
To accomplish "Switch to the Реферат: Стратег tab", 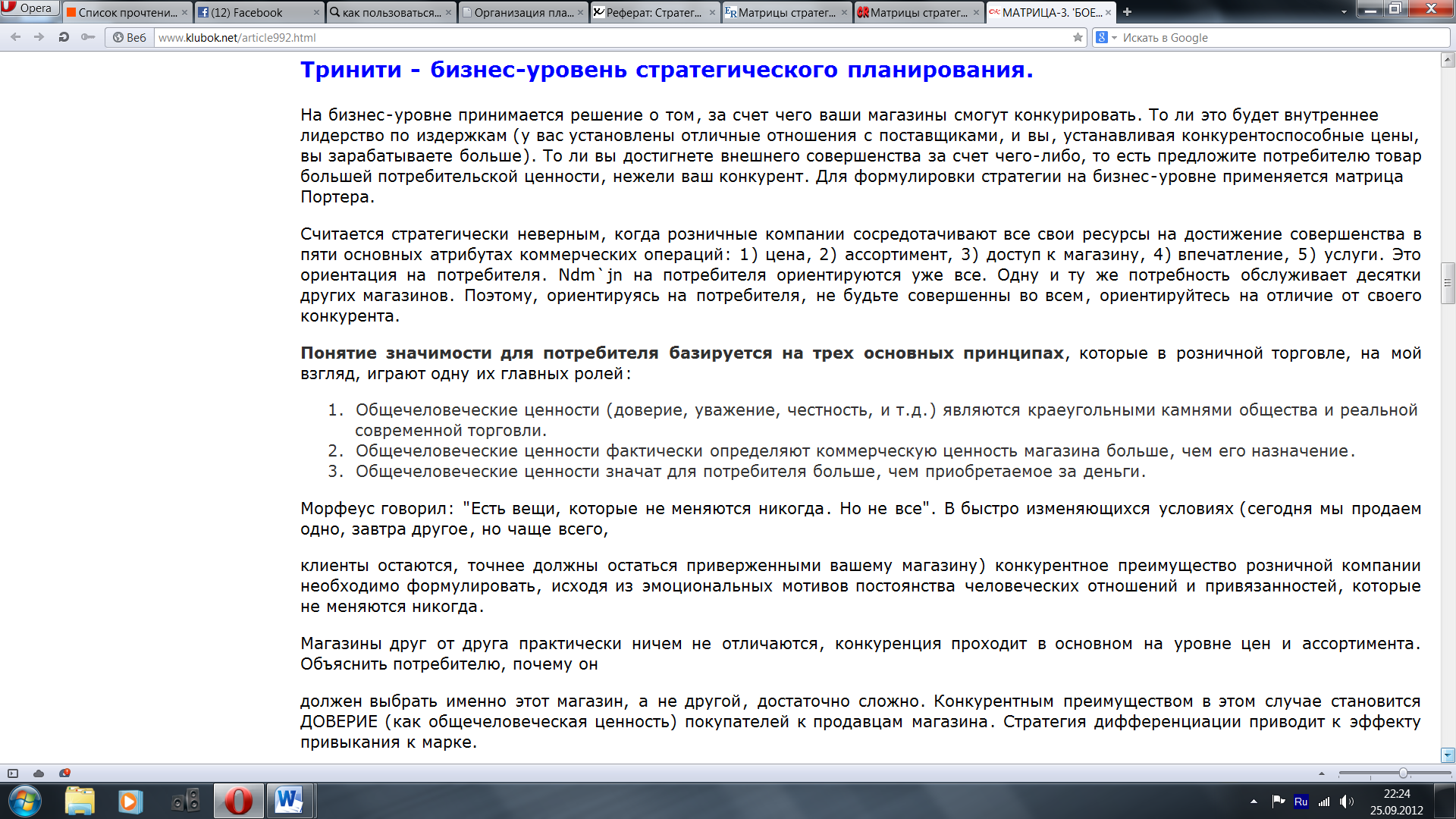I will (x=655, y=12).
